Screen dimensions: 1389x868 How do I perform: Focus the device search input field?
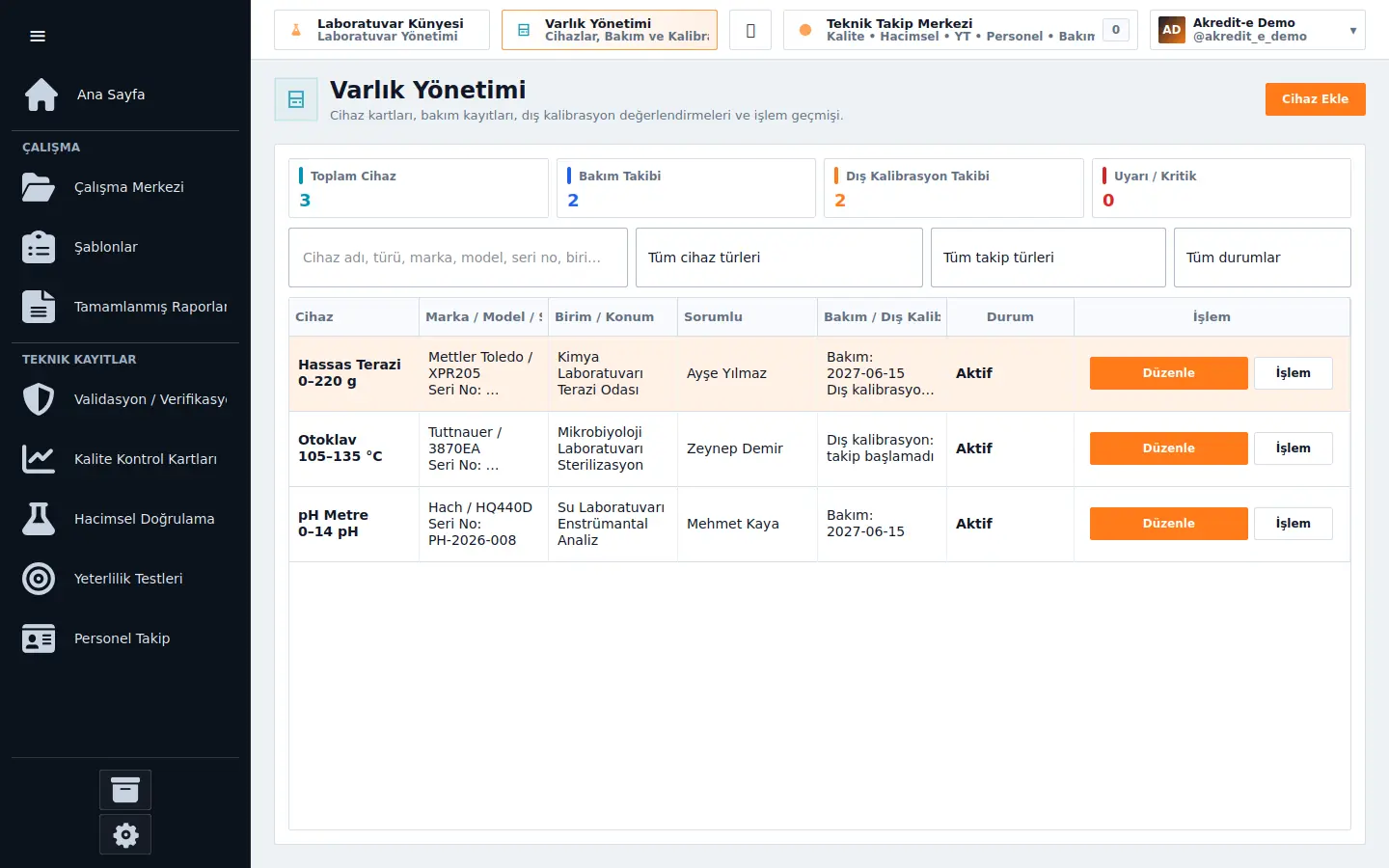pos(458,258)
